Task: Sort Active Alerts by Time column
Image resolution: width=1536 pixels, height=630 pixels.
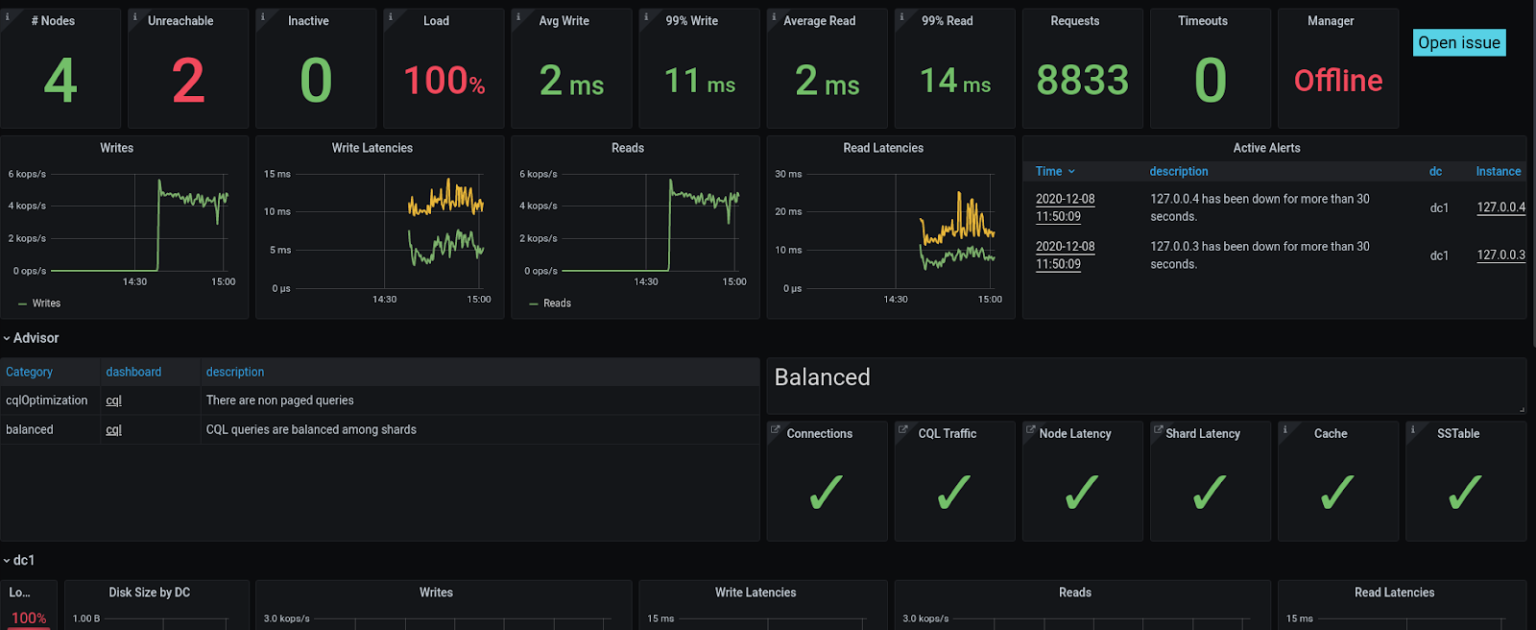Action: pos(1055,171)
